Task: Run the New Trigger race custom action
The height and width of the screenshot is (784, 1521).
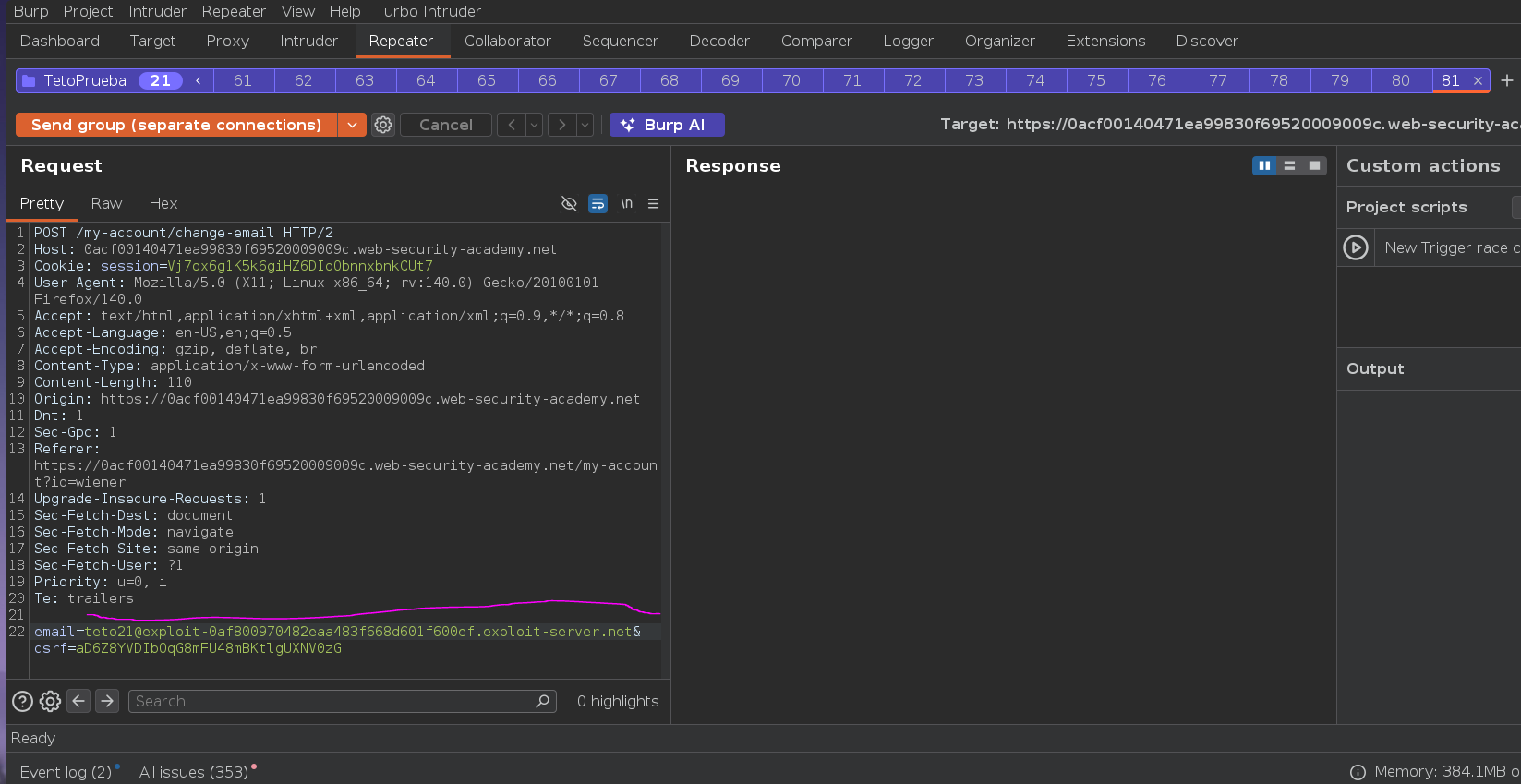Action: pos(1355,247)
